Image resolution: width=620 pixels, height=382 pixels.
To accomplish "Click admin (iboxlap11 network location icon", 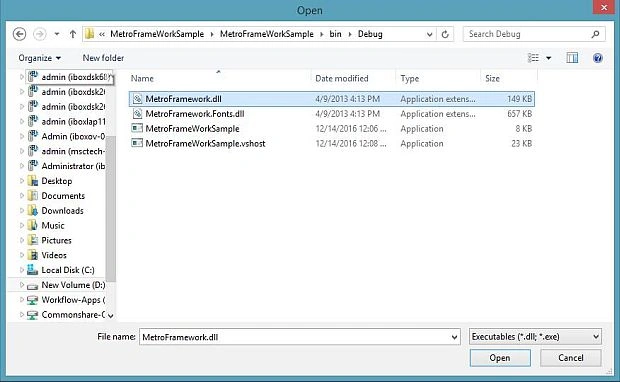I will pyautogui.click(x=33, y=121).
